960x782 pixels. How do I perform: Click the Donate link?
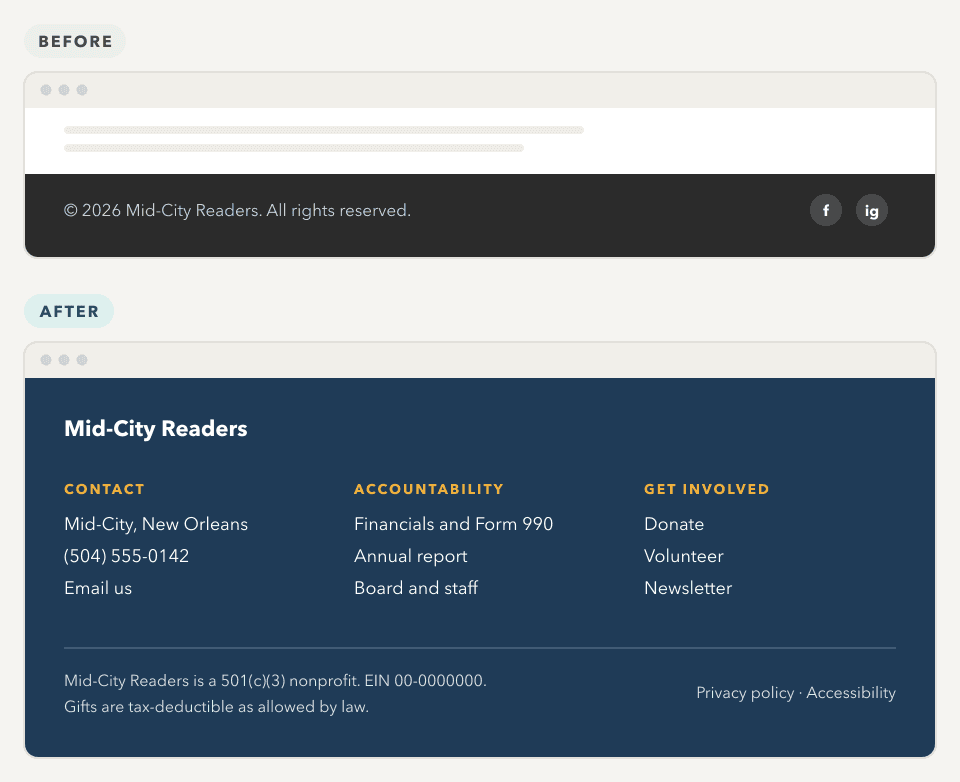(674, 524)
